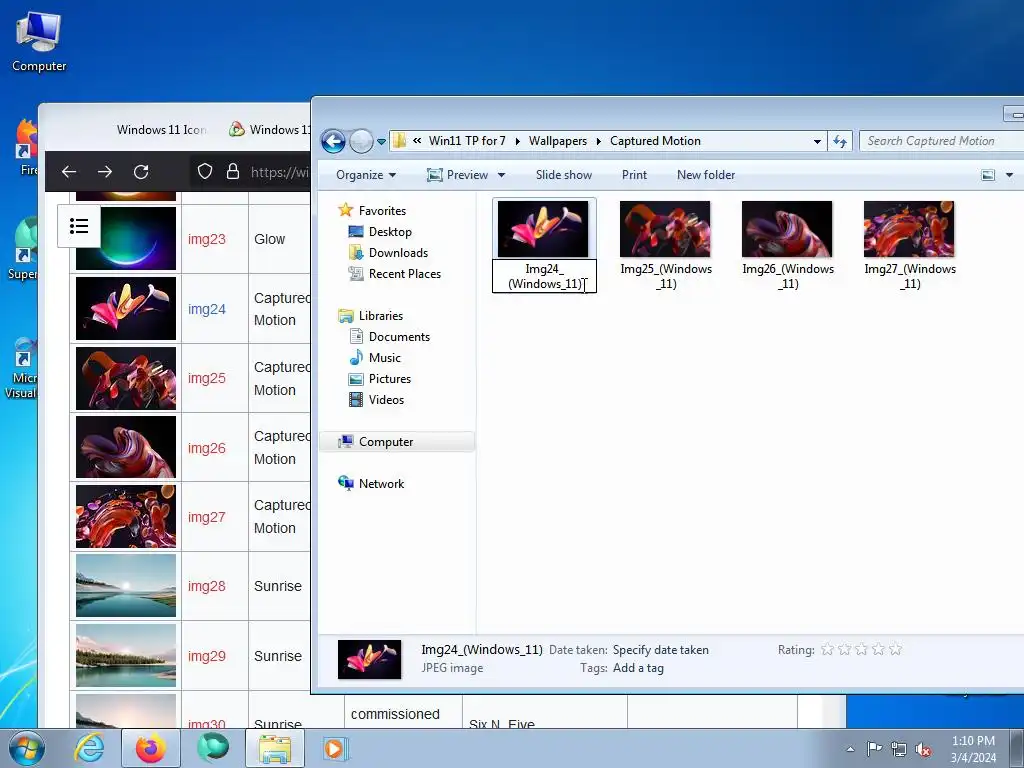Click the Firefox tracking protection shield icon
This screenshot has height=768, width=1024.
(205, 172)
